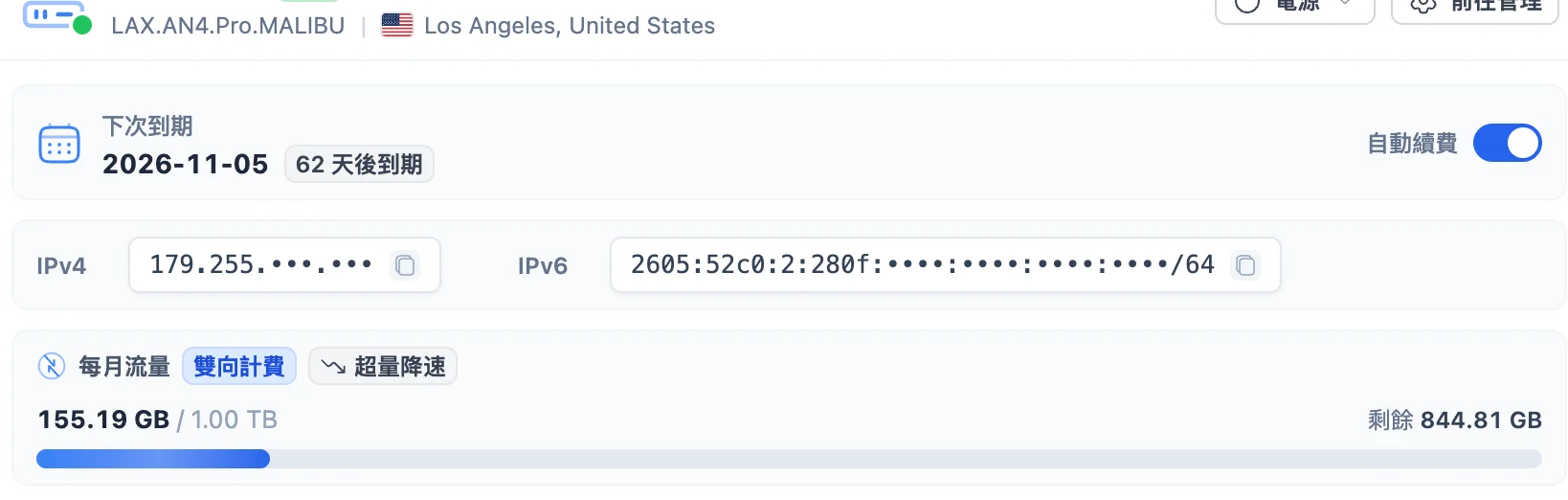The width and height of the screenshot is (1568, 500).
Task: Click the downward trend icon in 超量降速
Action: coord(333,366)
